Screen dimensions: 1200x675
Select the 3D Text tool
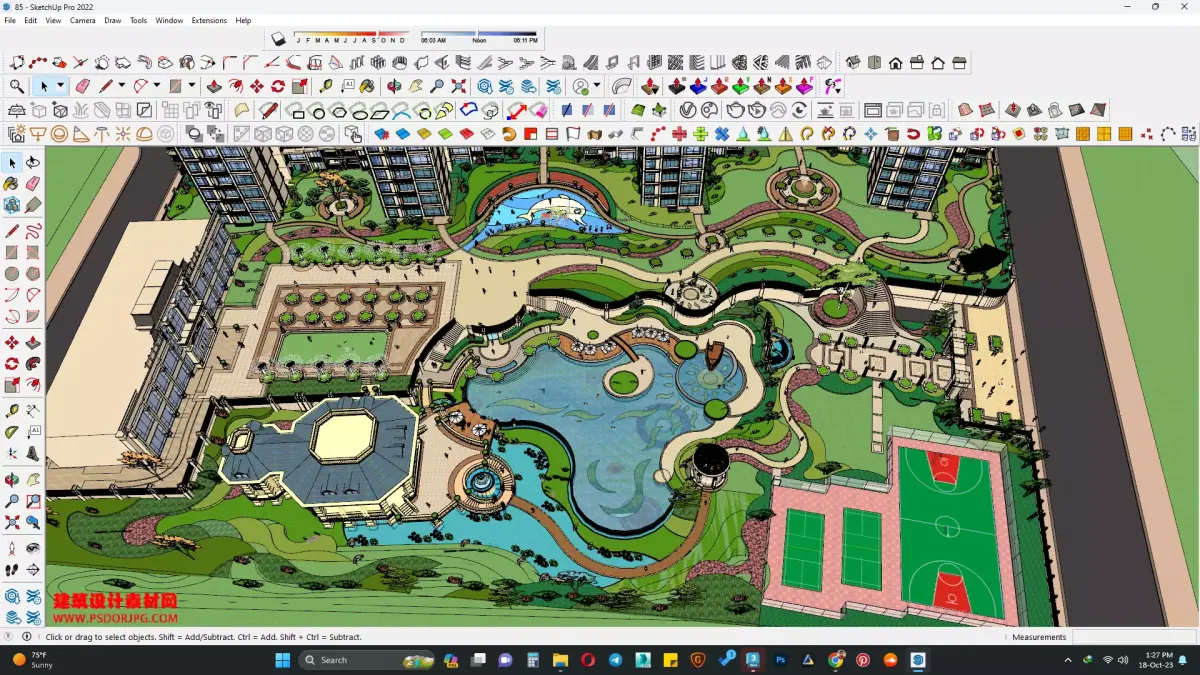33,453
